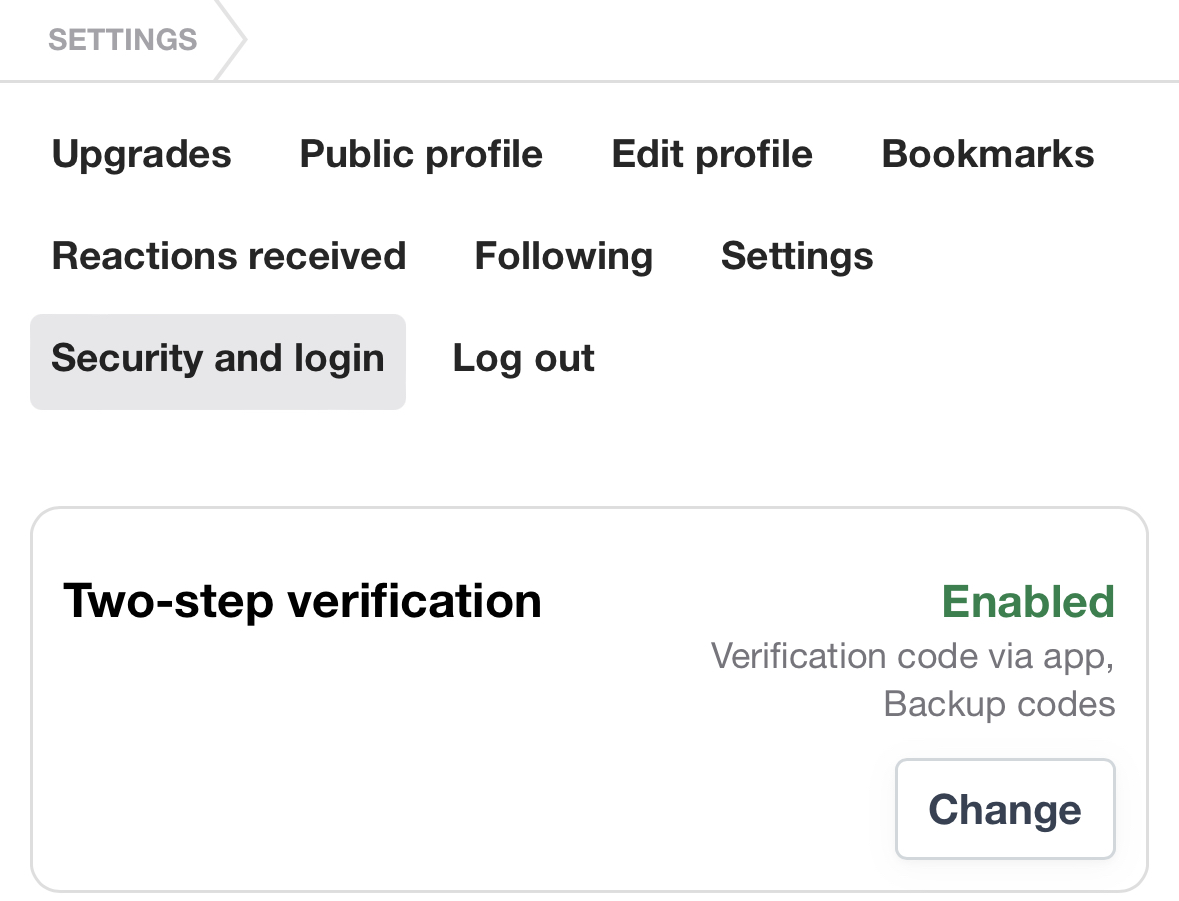Open the Upgrades tab
The height and width of the screenshot is (901, 1179).
click(141, 154)
